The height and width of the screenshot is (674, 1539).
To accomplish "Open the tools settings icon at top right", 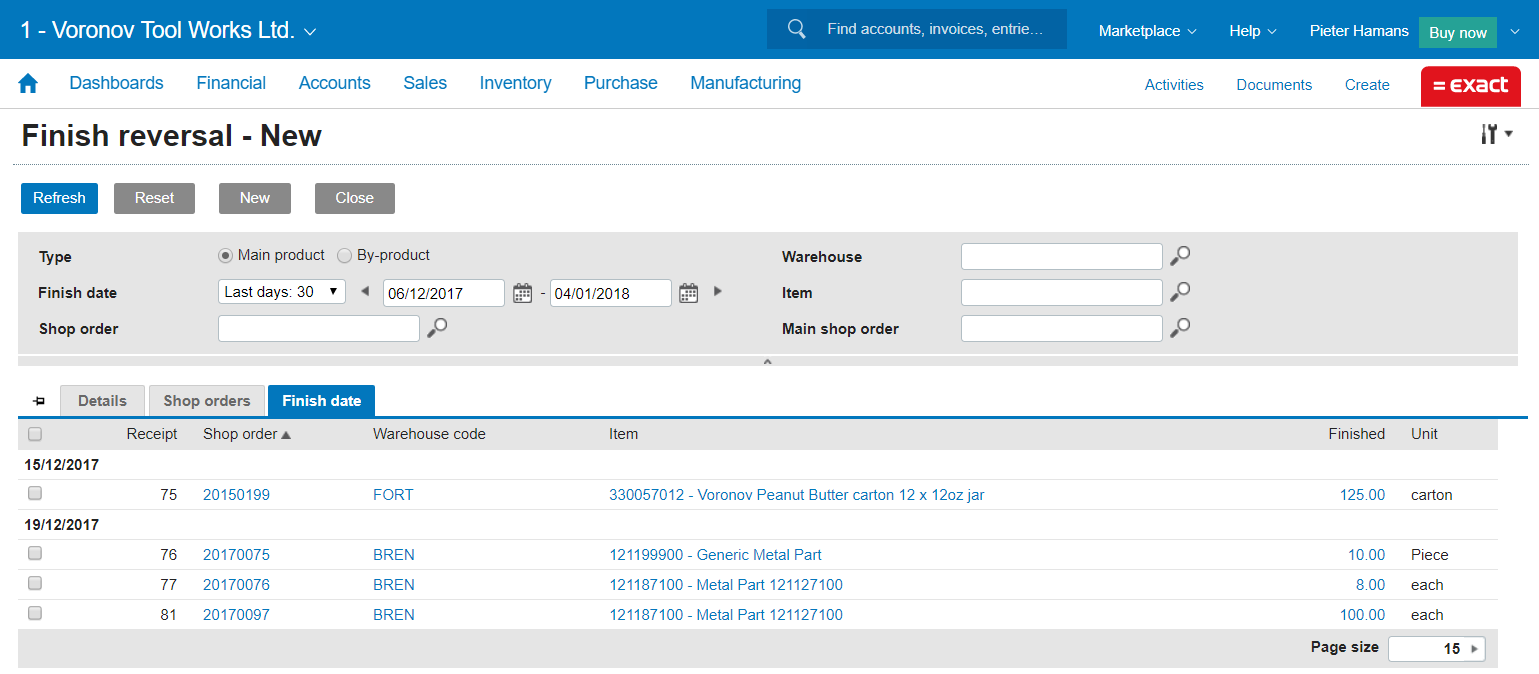I will click(1496, 135).
